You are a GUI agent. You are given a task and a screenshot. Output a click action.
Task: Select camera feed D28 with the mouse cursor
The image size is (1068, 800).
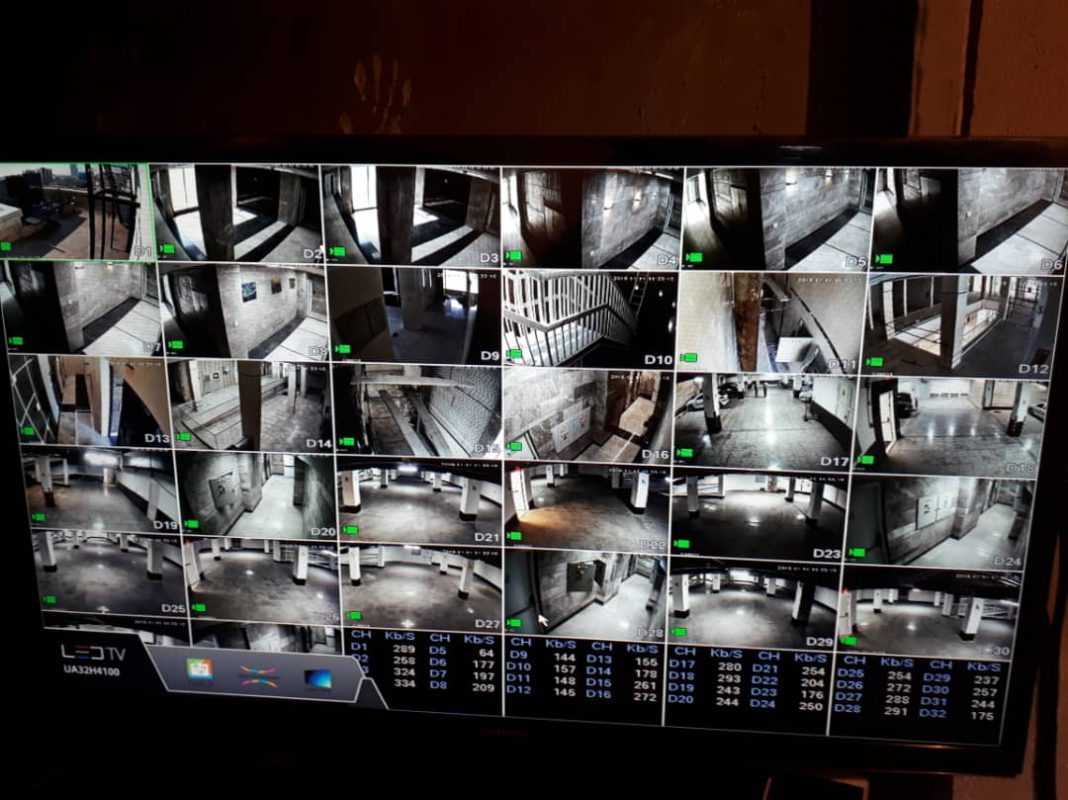585,595
